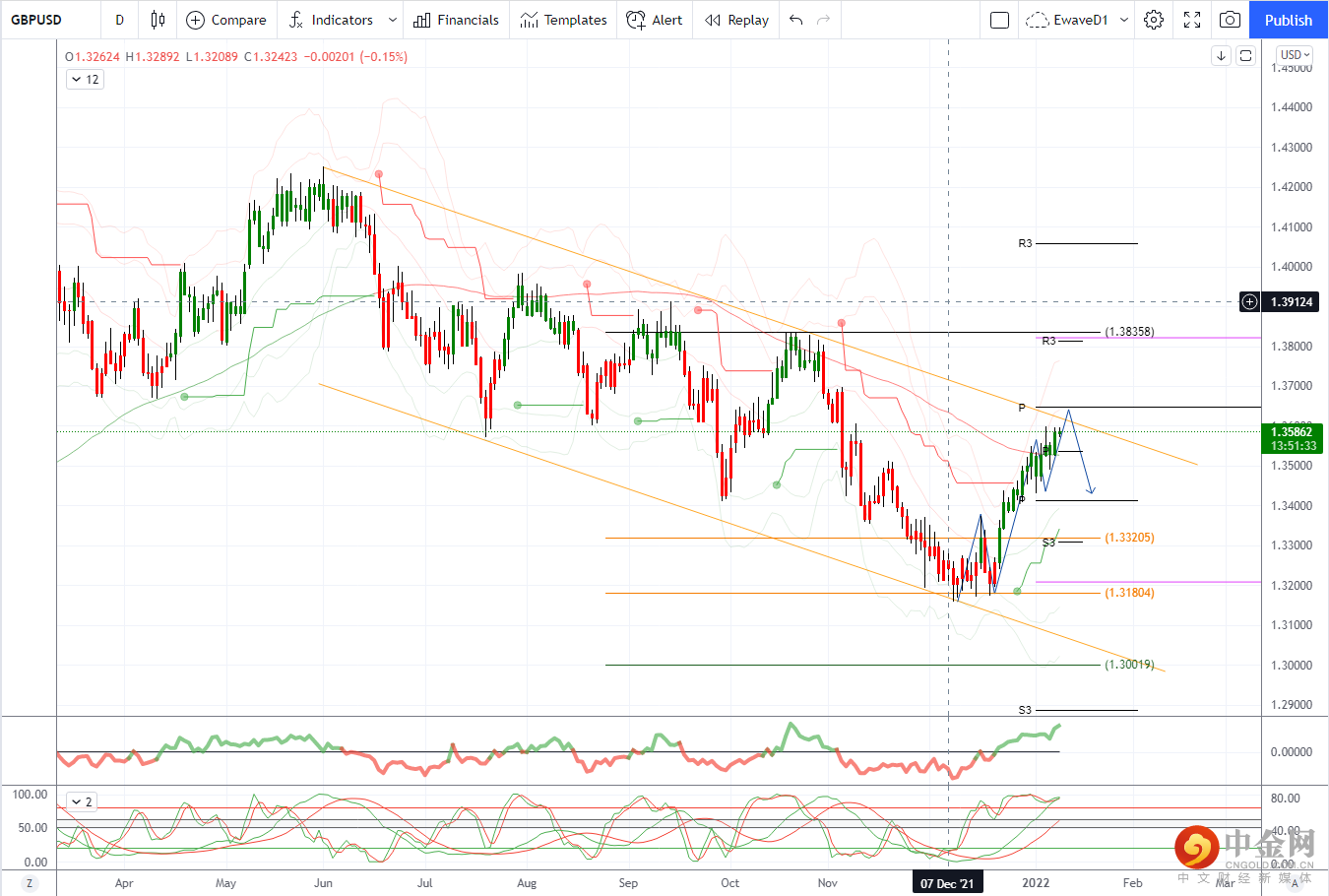Open timezone options with the Z button
This screenshot has height=896, width=1329.
tap(30, 883)
